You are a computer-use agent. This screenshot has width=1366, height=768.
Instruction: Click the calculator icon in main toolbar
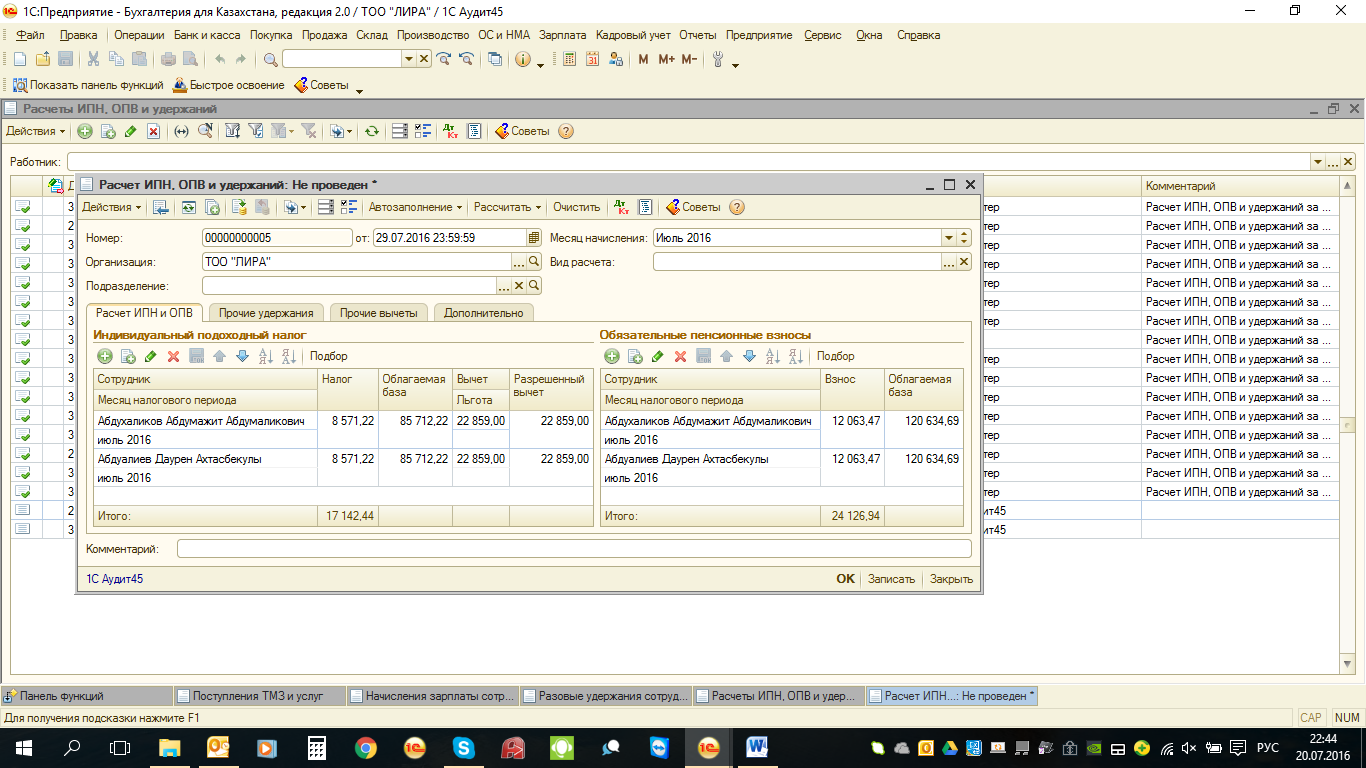click(570, 59)
